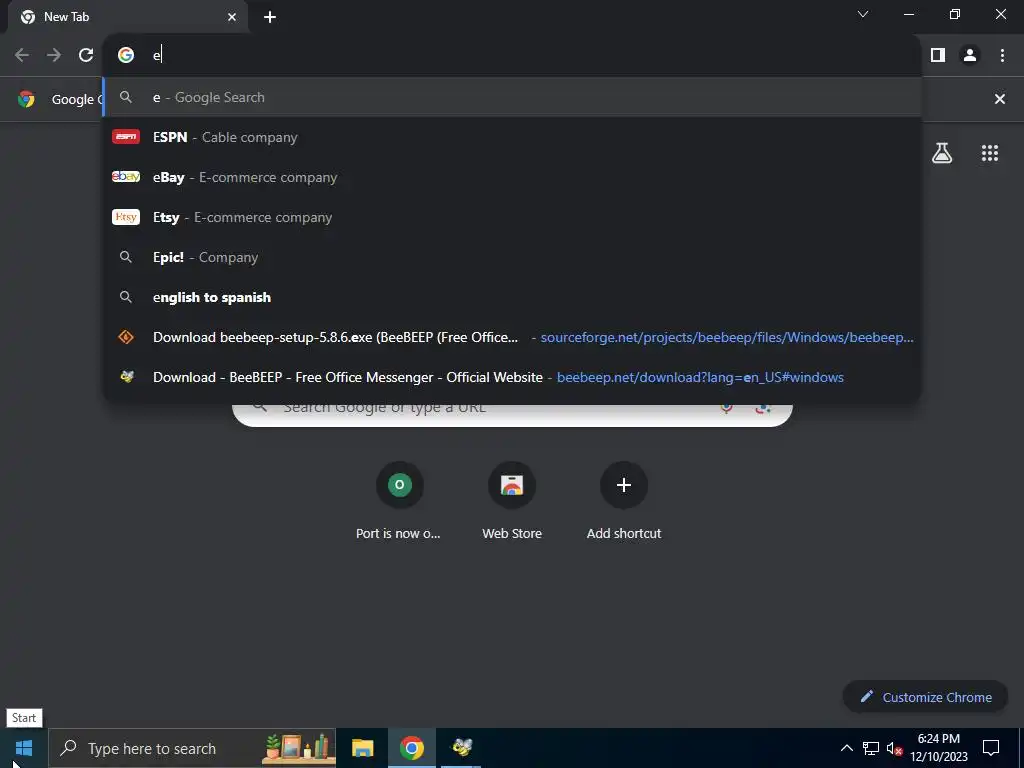Reload the page with the refresh icon

[86, 55]
